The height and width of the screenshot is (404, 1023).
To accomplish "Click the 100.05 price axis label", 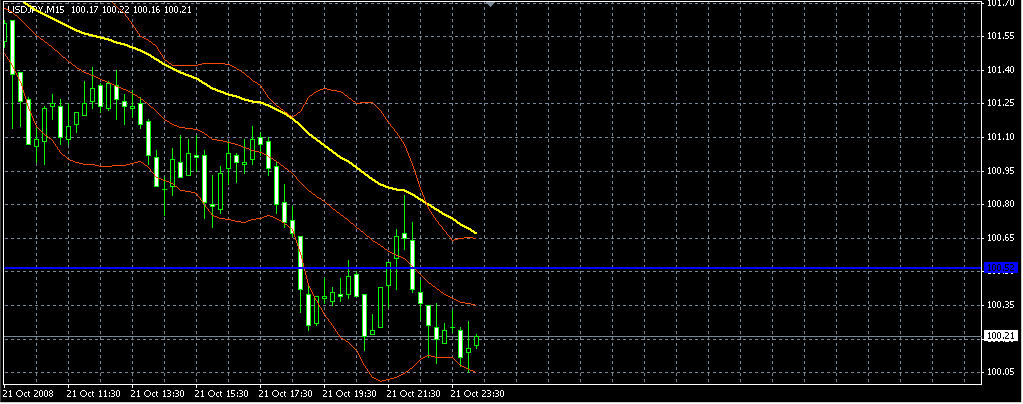I will (1001, 372).
